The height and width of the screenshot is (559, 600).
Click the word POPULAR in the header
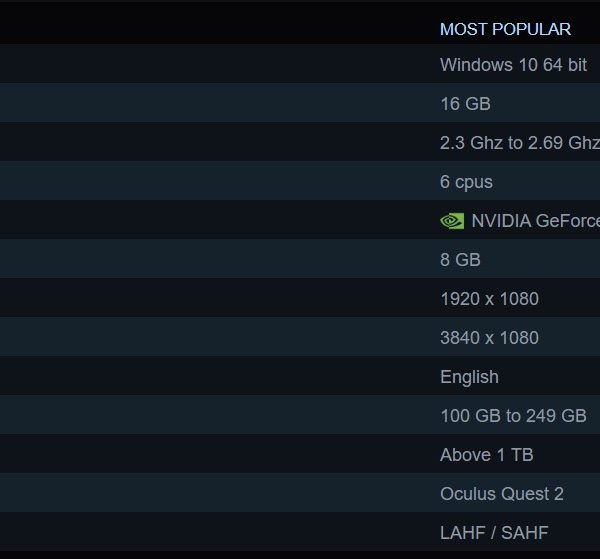(x=532, y=29)
